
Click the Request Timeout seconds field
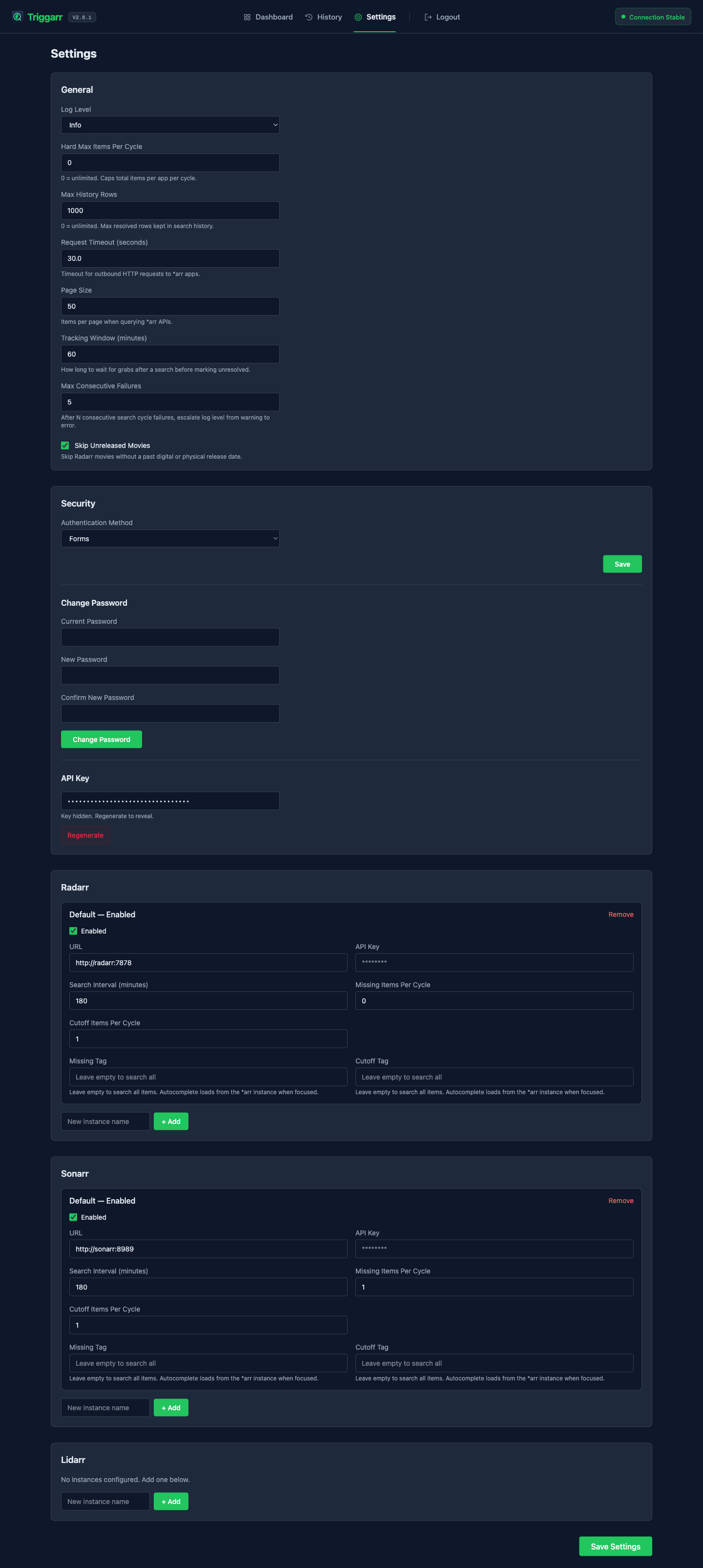170,258
